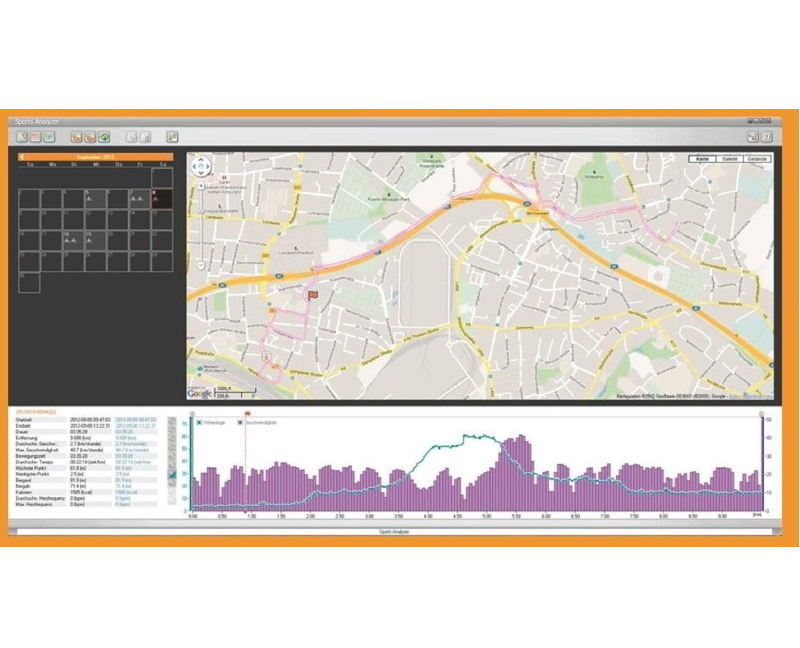Select the highlighted September 8 calendar day

coord(162,198)
